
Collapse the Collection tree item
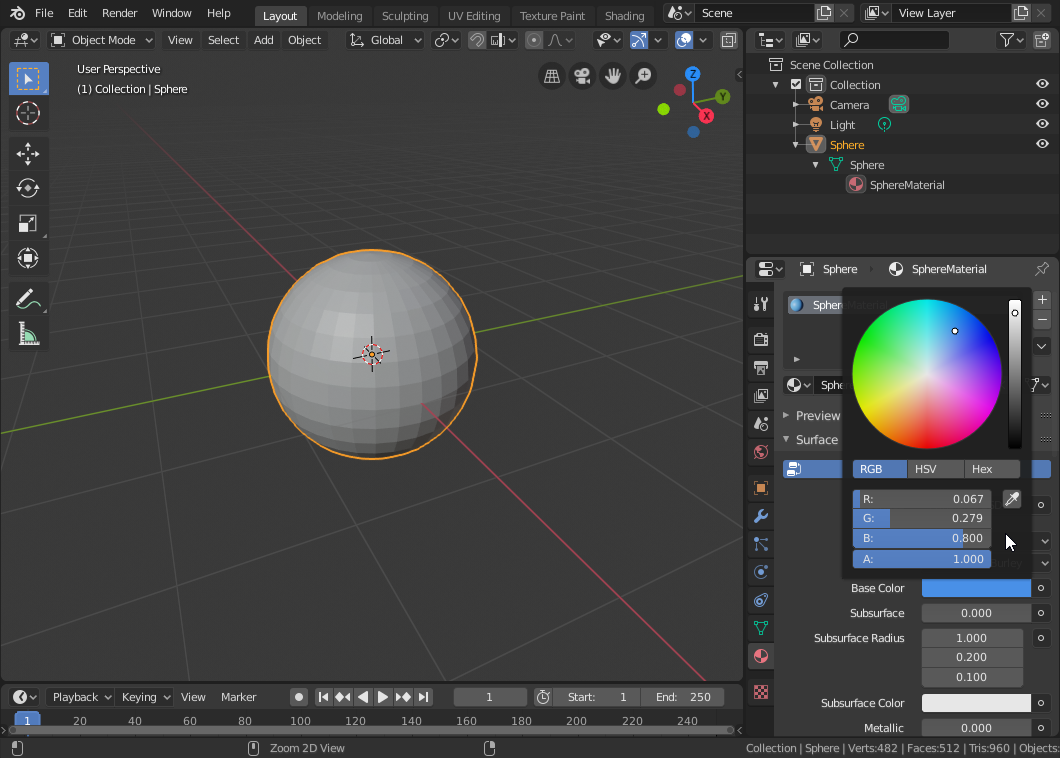pyautogui.click(x=775, y=85)
